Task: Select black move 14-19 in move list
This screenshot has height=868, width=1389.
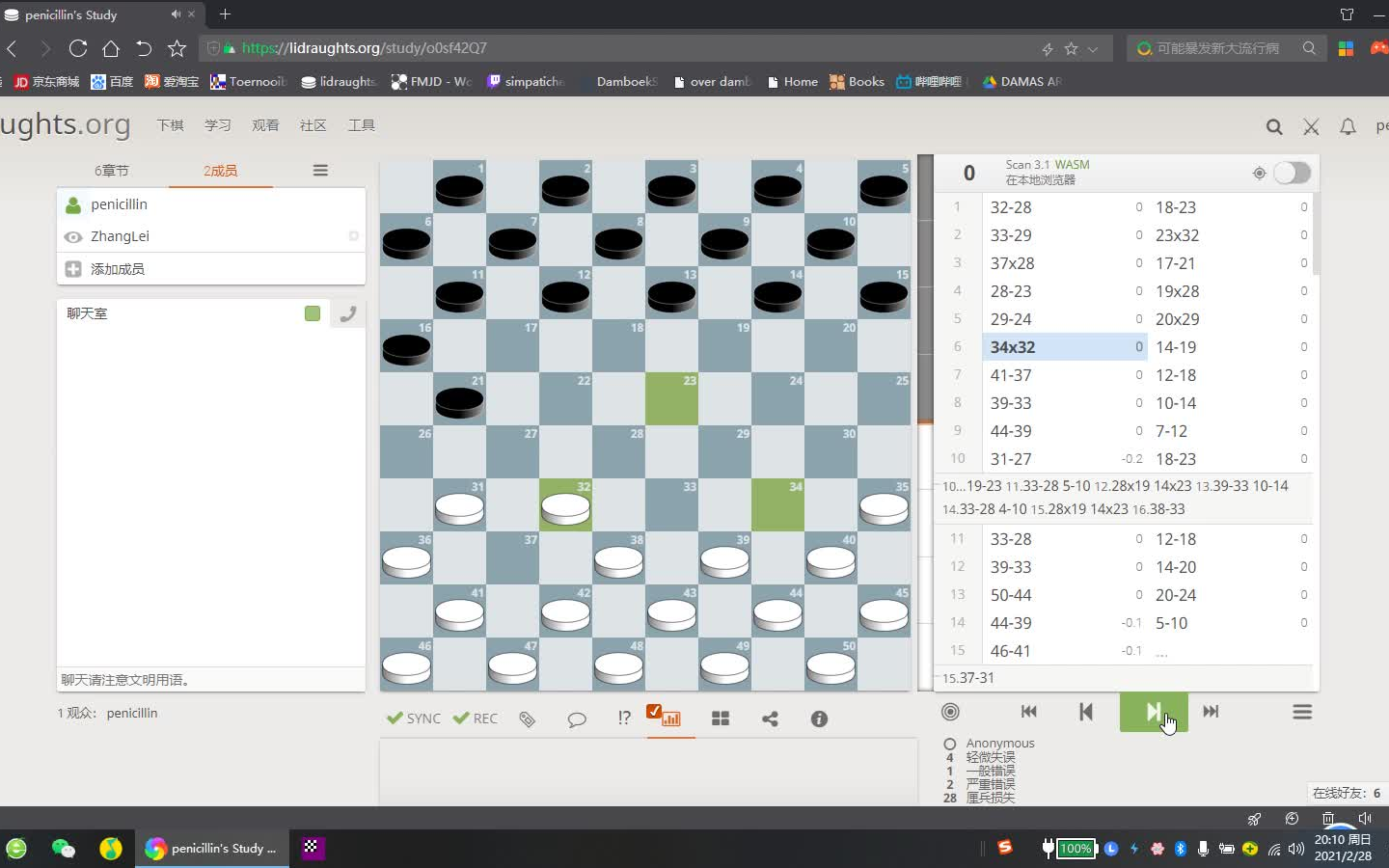Action: [1231, 347]
